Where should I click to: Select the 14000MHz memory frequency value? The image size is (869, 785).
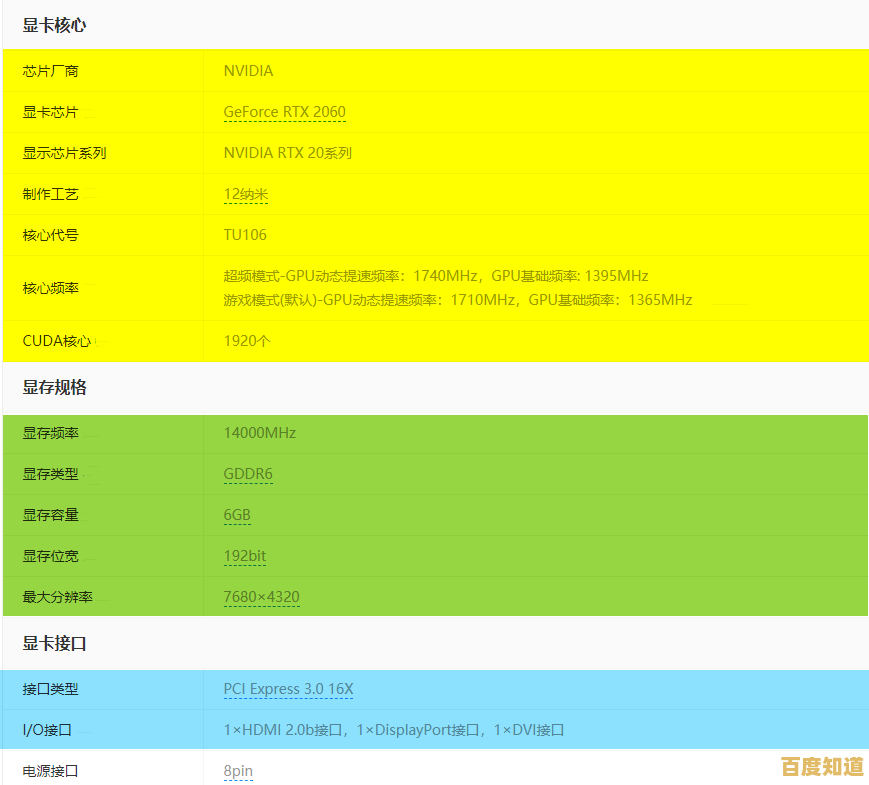click(257, 433)
